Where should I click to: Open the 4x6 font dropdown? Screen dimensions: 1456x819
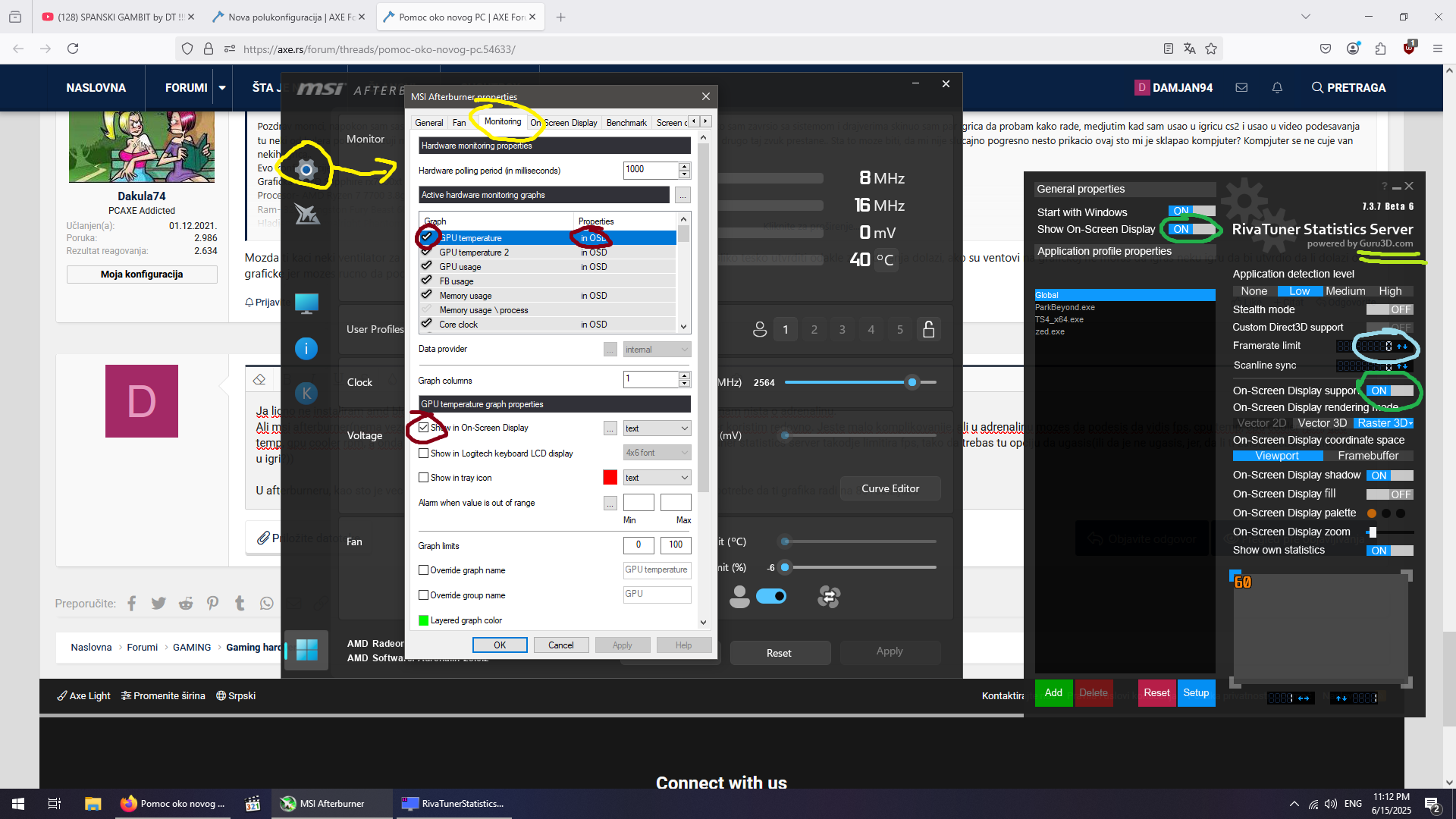coord(657,453)
